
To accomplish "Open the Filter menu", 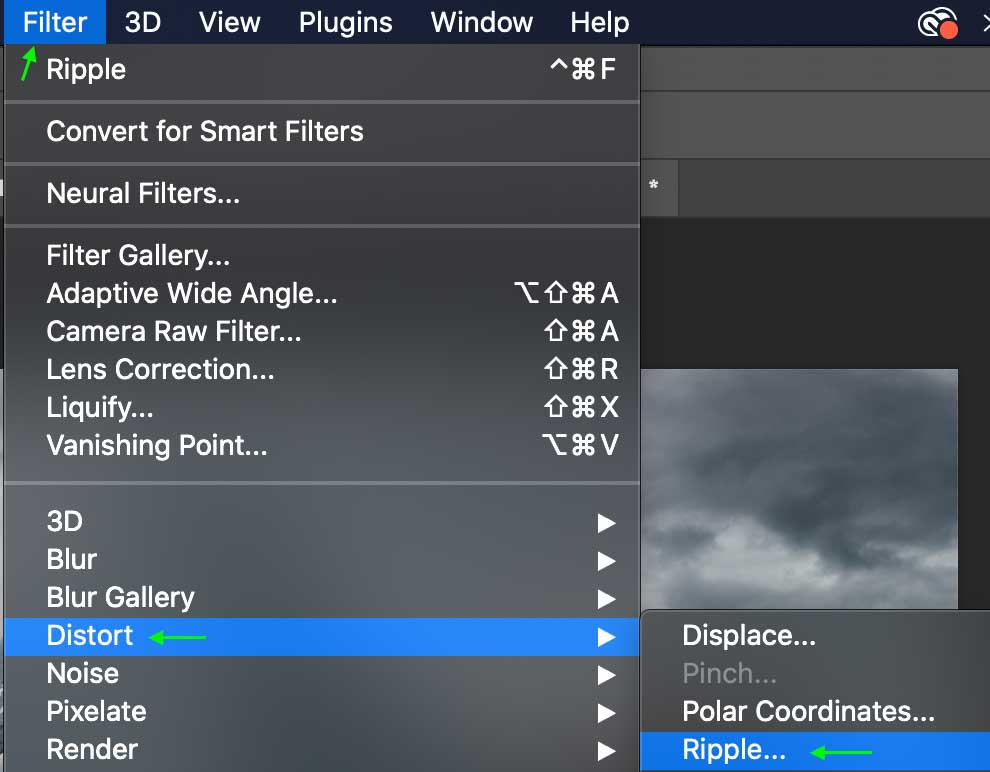I will coord(55,23).
